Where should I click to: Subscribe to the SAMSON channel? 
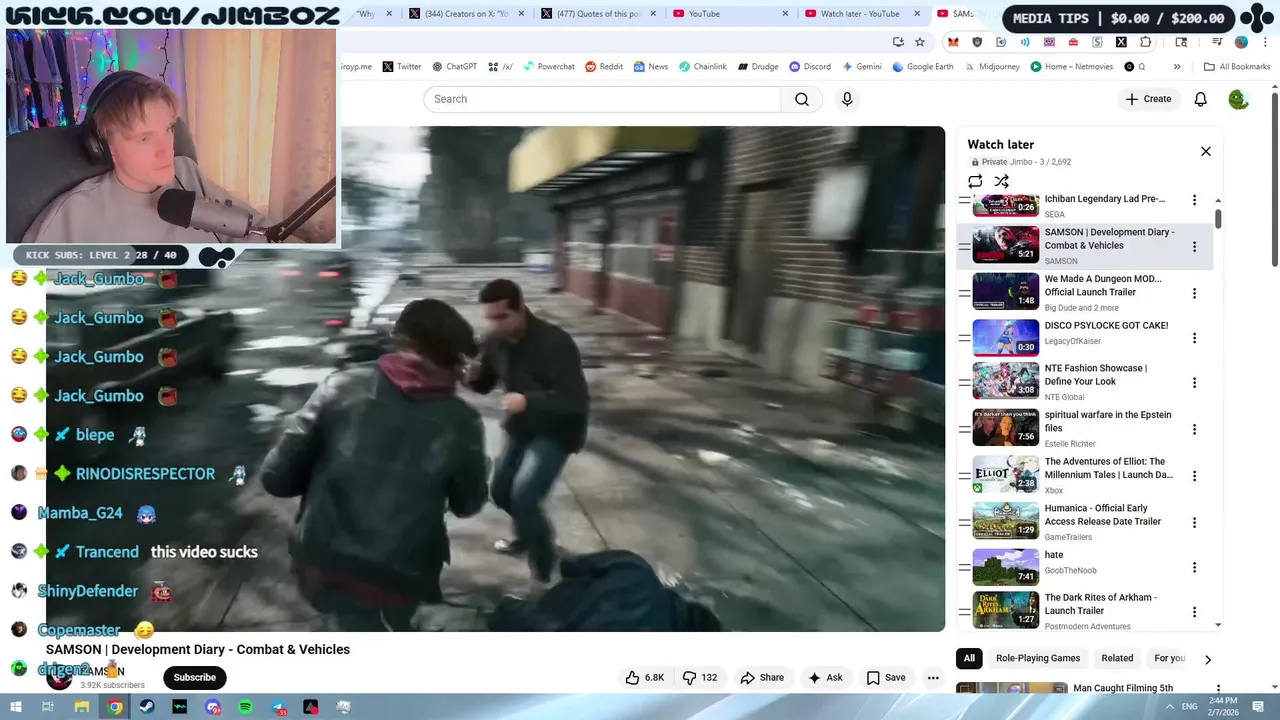pos(195,677)
